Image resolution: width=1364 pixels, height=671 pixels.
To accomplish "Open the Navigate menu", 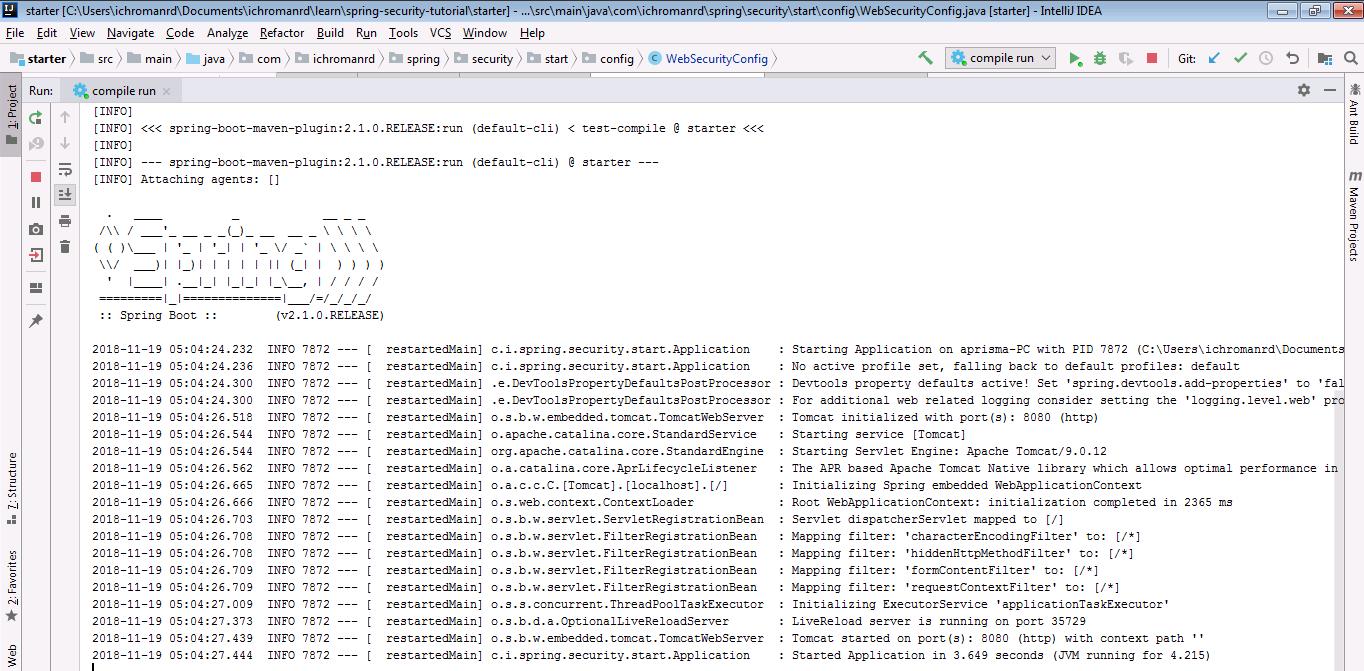I will tap(131, 32).
